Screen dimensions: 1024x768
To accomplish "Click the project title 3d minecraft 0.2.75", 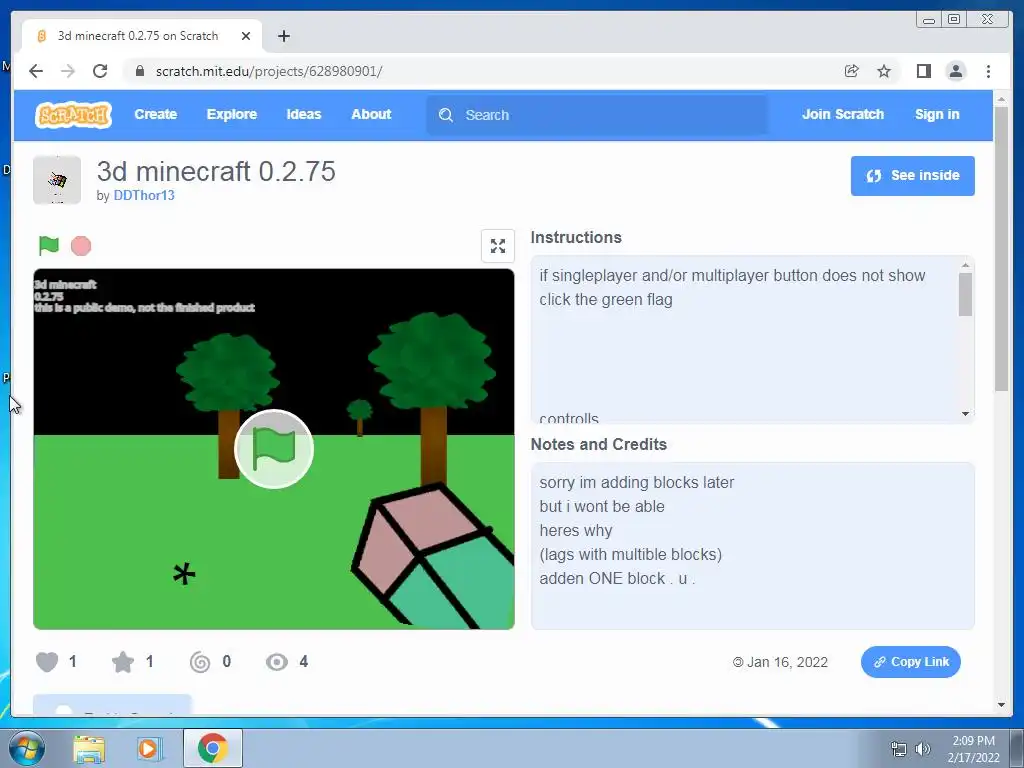I will (x=216, y=171).
